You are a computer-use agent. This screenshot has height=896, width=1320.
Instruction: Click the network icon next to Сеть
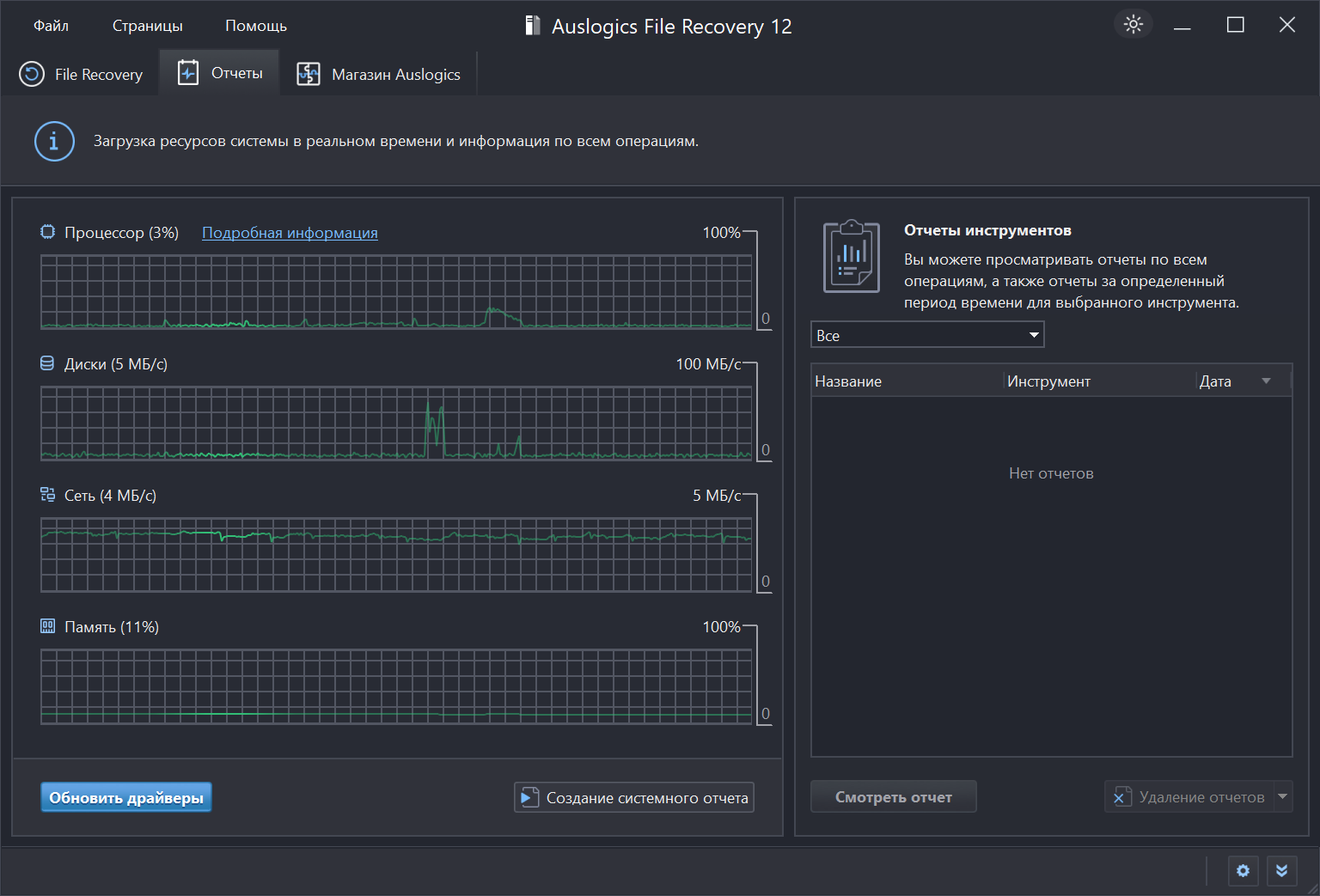tap(48, 495)
